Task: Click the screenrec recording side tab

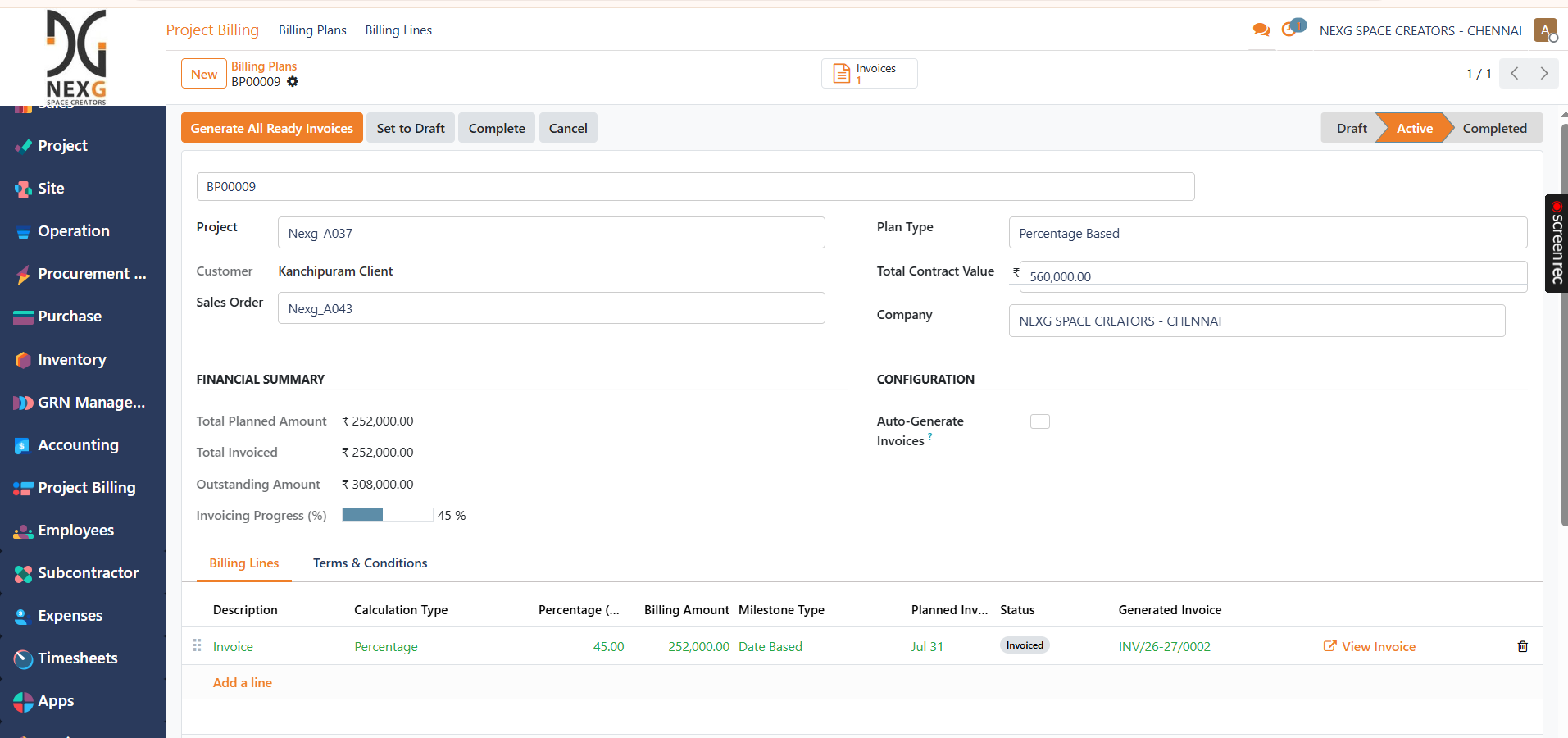Action: coord(1557,244)
